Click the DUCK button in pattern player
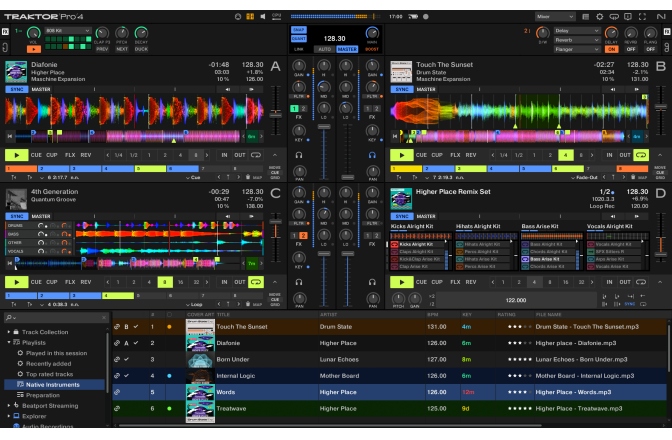 [x=141, y=49]
